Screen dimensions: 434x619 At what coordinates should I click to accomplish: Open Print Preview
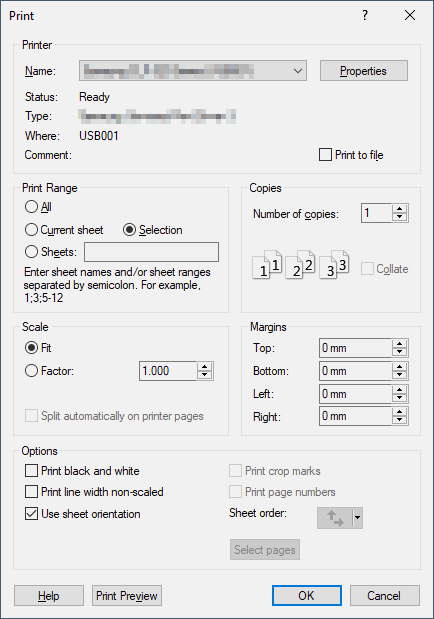[x=127, y=595]
